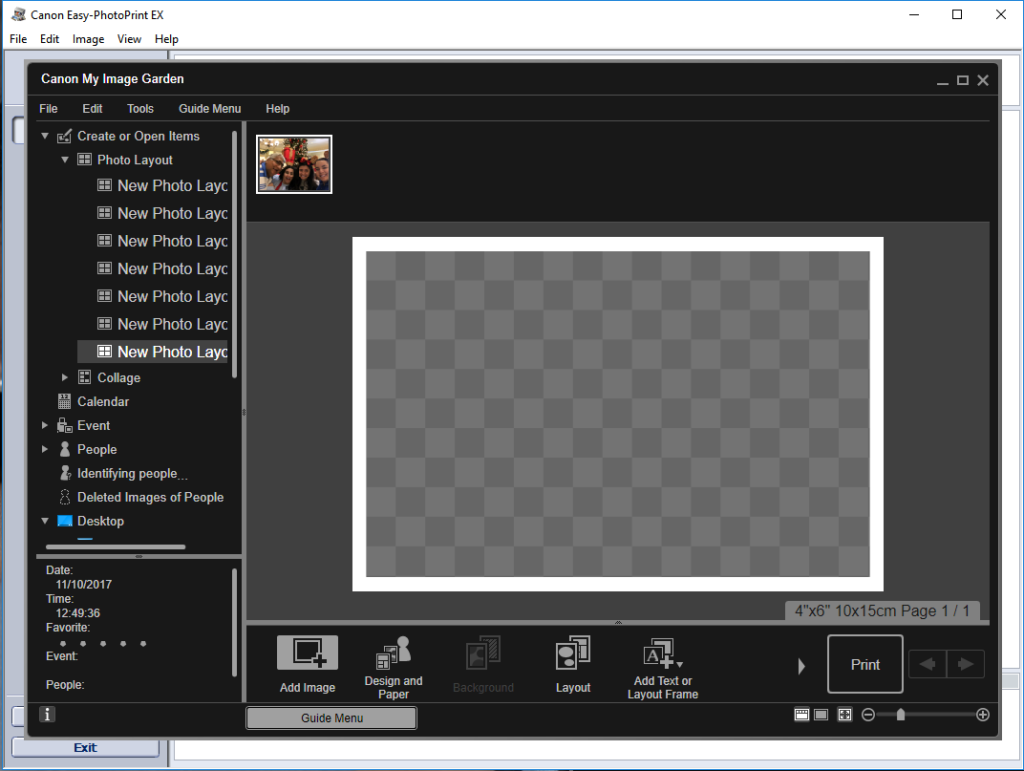Set the third Favorite rating dot

pyautogui.click(x=103, y=644)
